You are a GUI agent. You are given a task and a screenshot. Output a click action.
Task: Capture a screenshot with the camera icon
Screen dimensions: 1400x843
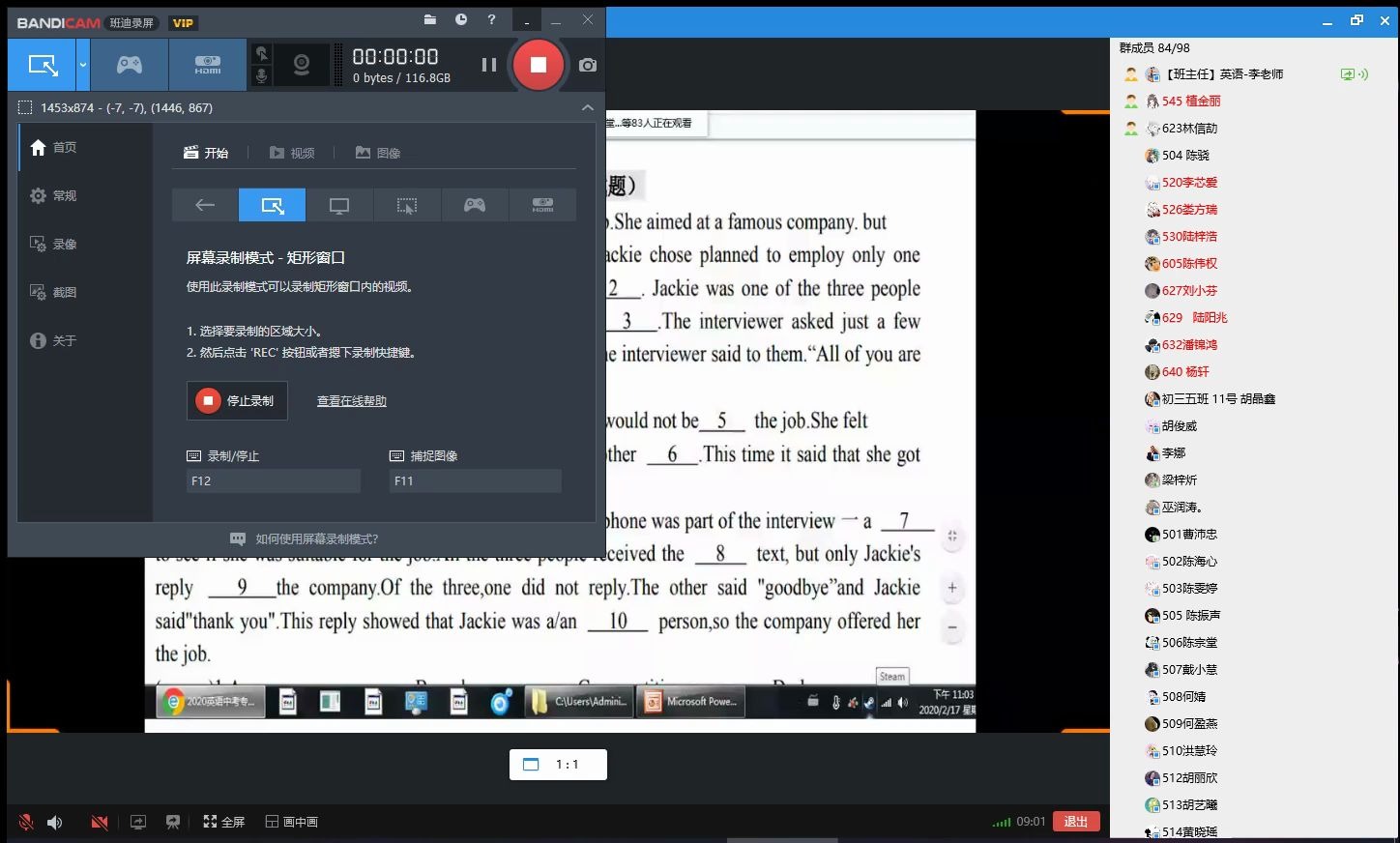(588, 65)
